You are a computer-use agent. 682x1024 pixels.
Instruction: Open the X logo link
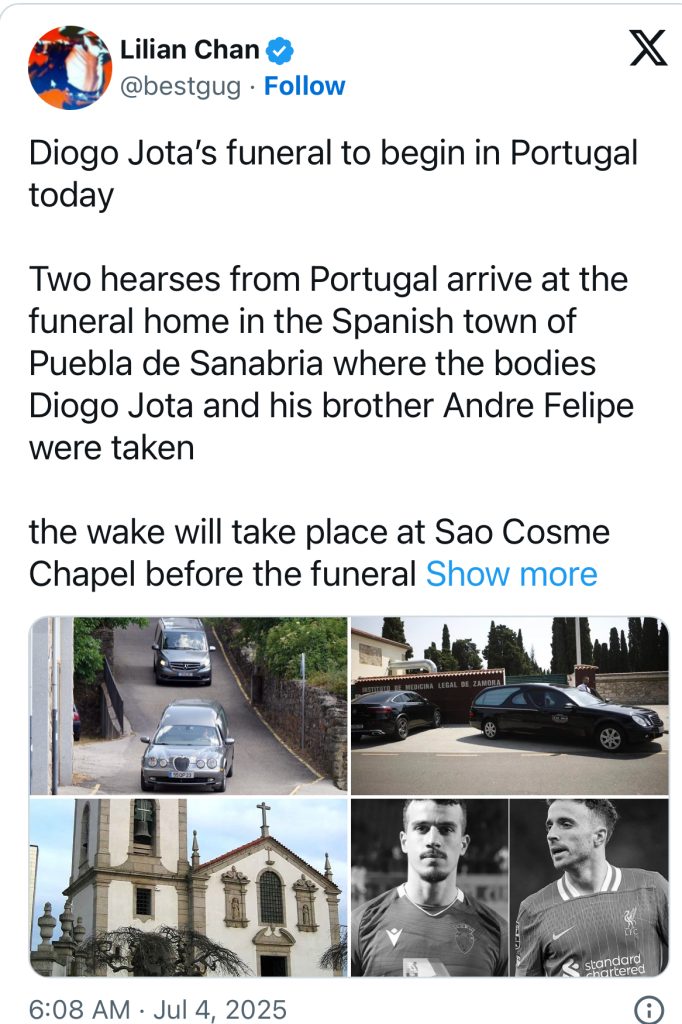(x=648, y=47)
